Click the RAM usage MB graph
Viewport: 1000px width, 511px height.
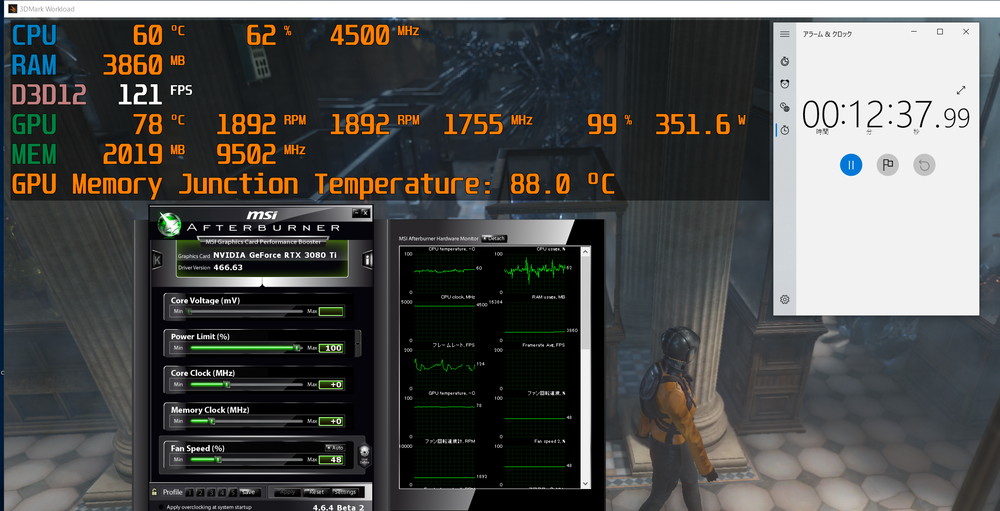tap(534, 319)
